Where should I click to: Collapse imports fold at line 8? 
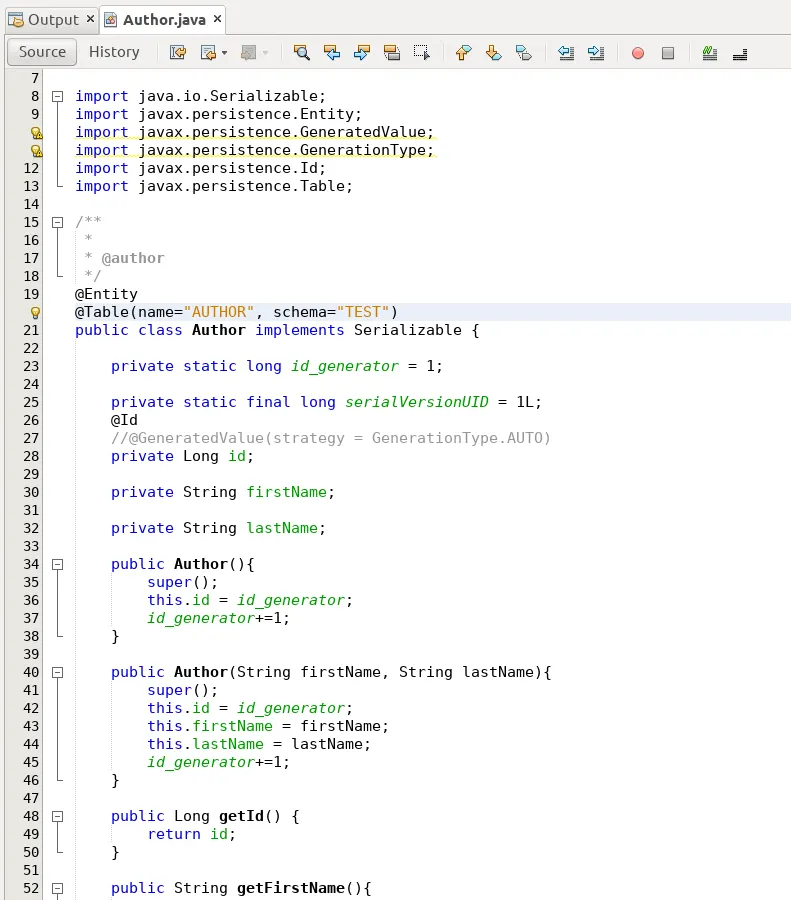pos(57,96)
